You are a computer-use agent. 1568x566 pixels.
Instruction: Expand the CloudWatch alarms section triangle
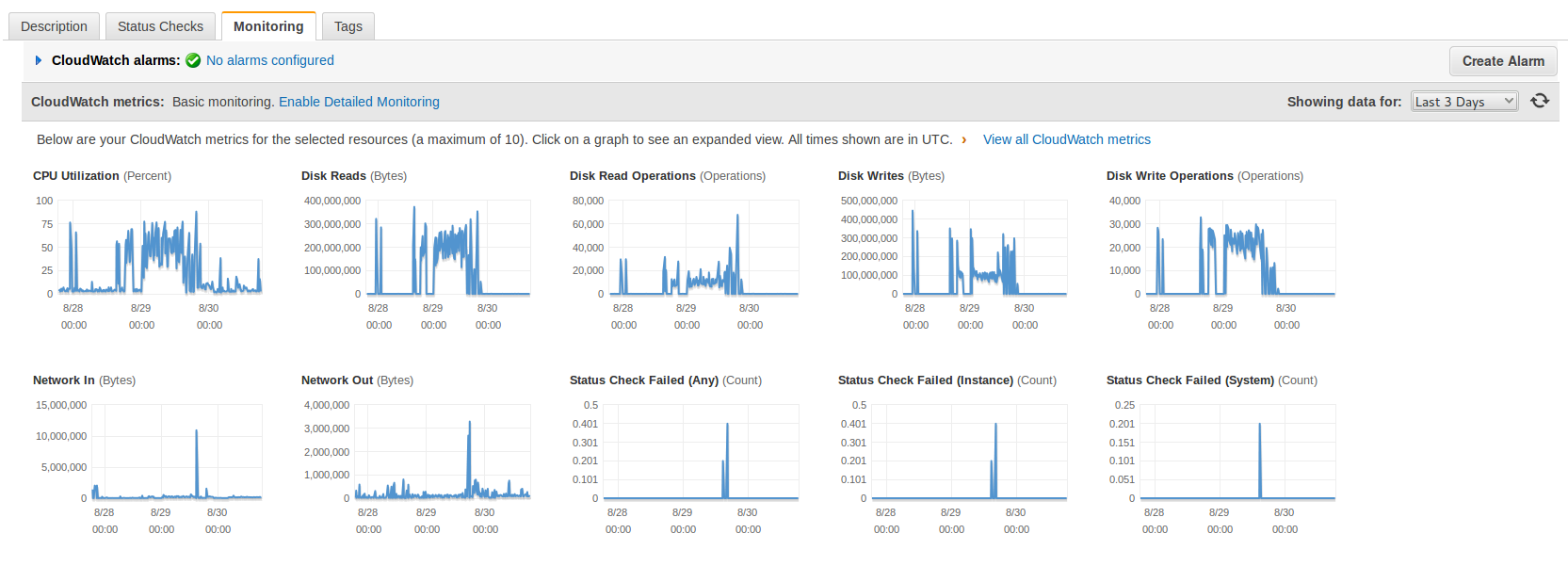click(x=39, y=60)
